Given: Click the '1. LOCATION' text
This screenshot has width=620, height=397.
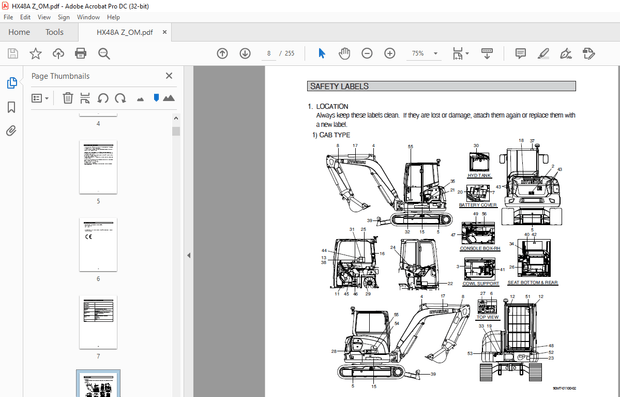Looking at the screenshot, I should [328, 106].
